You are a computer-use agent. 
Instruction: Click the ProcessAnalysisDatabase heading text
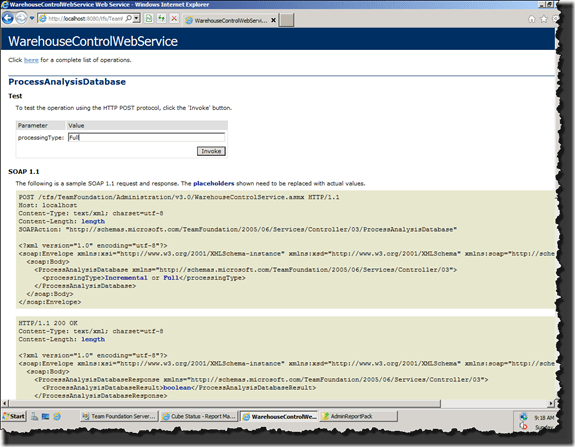click(67, 82)
